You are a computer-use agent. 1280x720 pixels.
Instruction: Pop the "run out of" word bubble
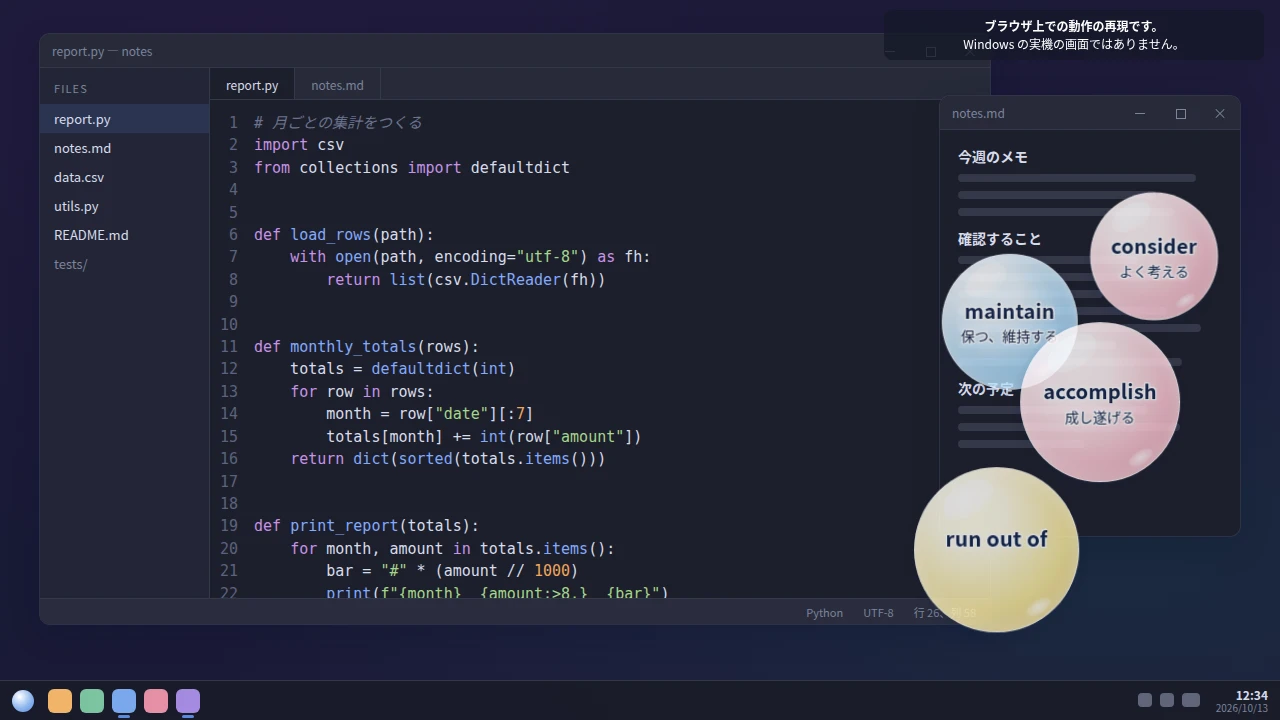pyautogui.click(x=996, y=550)
